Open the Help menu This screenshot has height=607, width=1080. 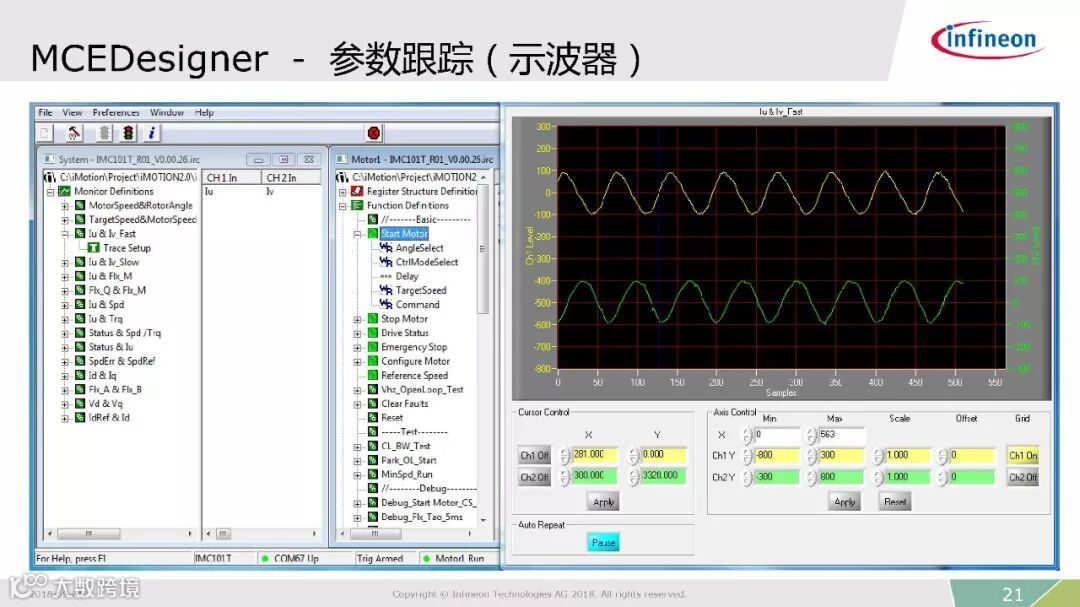pos(204,112)
